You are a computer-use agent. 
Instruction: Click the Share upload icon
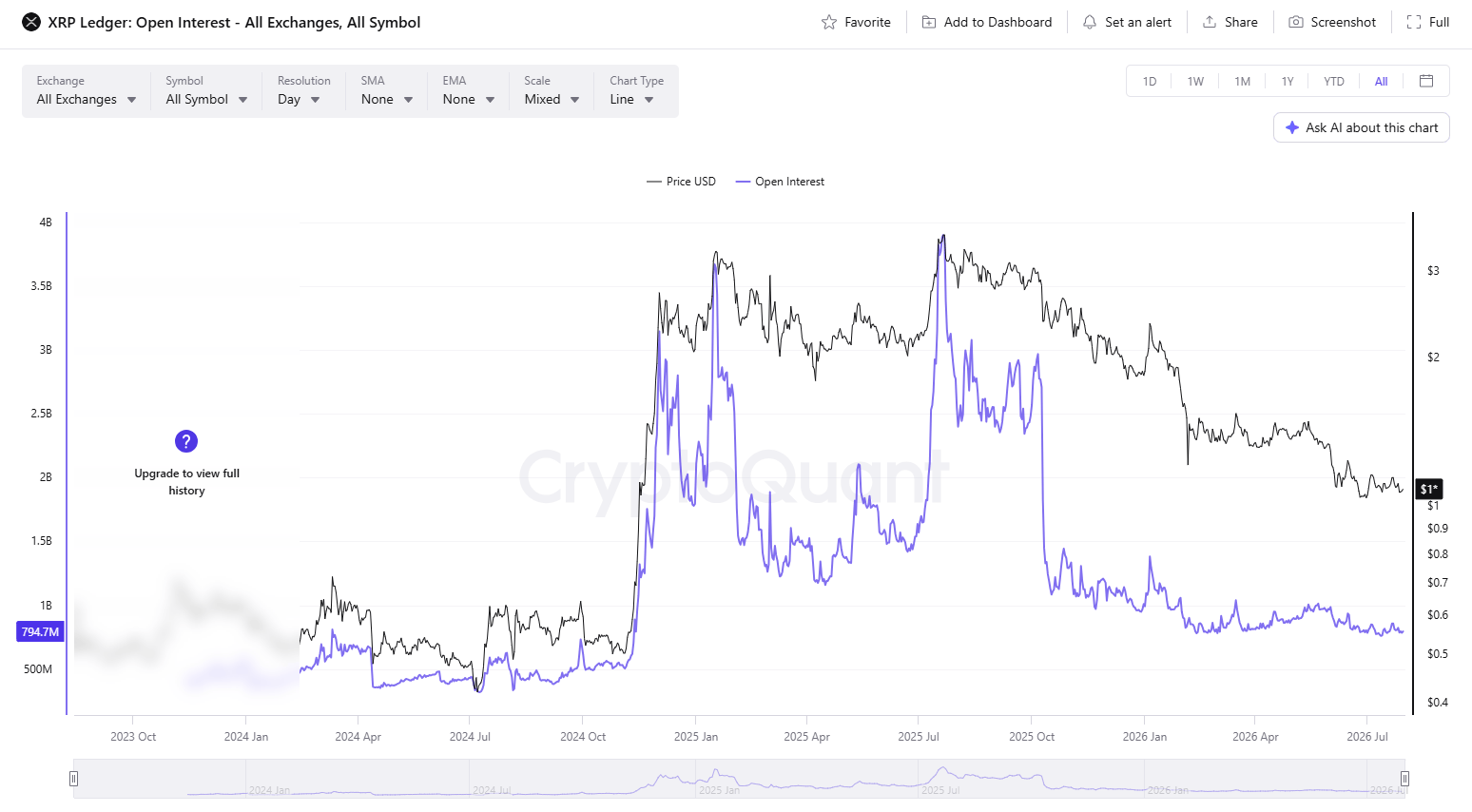tap(1210, 22)
